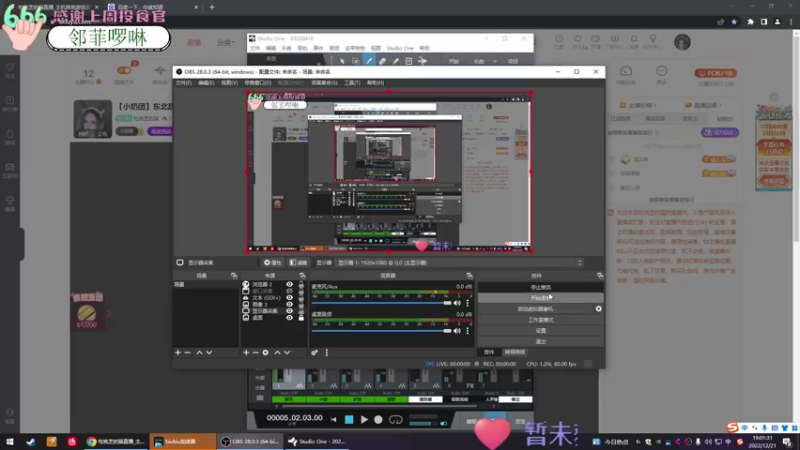This screenshot has height=450, width=800.
Task: Click Play in the Studio One transport
Action: [x=364, y=419]
